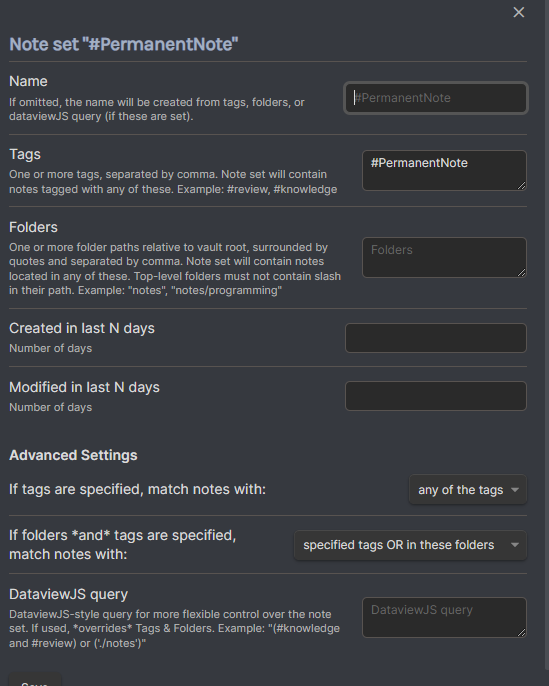Click the Advanced Settings heading
This screenshot has width=549, height=686.
pyautogui.click(x=73, y=455)
